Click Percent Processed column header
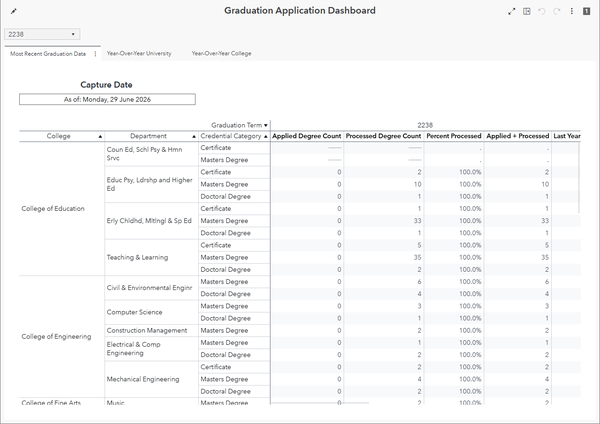This screenshot has height=424, width=600. (x=454, y=136)
